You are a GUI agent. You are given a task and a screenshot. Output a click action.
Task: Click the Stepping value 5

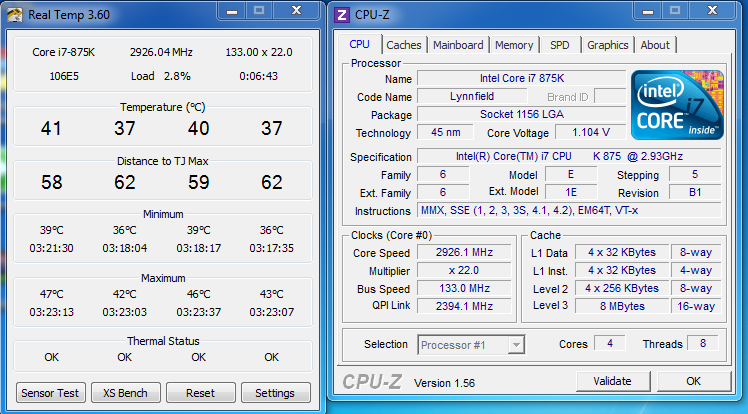pyautogui.click(x=695, y=175)
